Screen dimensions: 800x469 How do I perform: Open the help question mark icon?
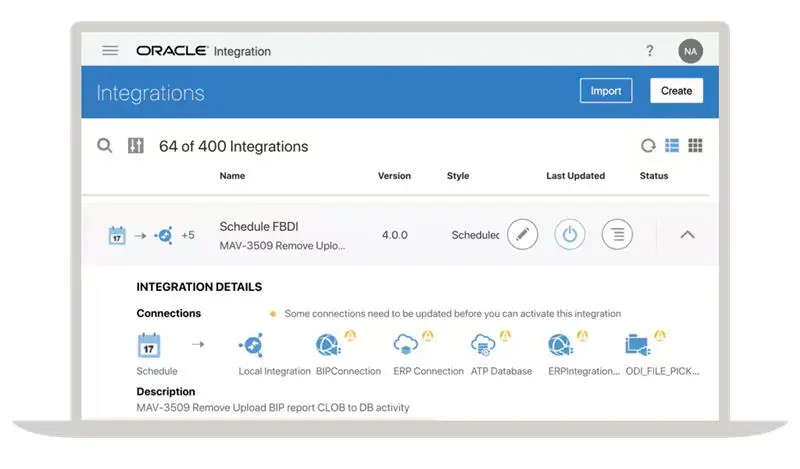(649, 51)
